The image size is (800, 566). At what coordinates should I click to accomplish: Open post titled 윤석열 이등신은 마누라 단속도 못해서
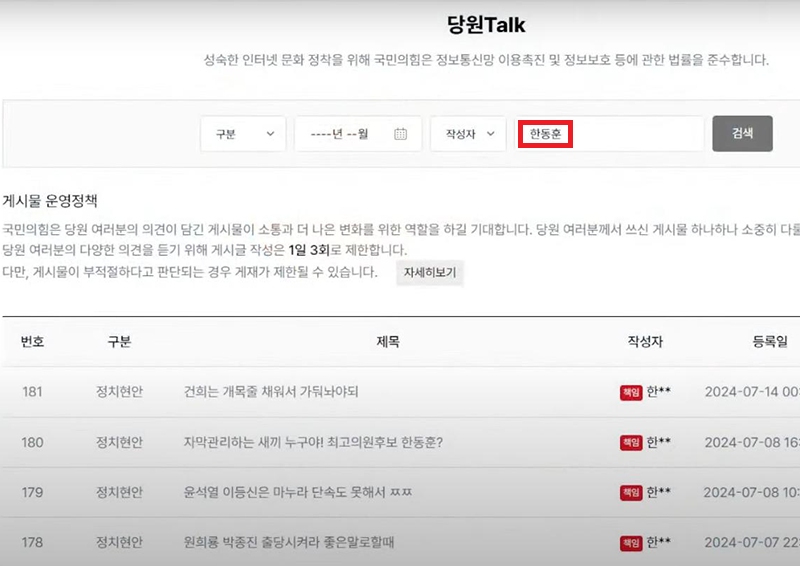(x=298, y=493)
